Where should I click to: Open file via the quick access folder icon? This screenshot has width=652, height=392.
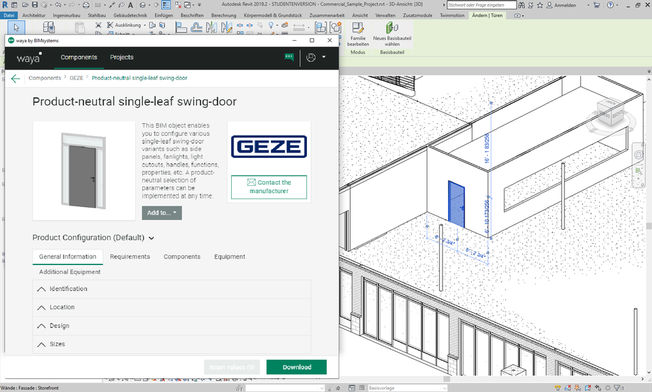[x=25, y=5]
